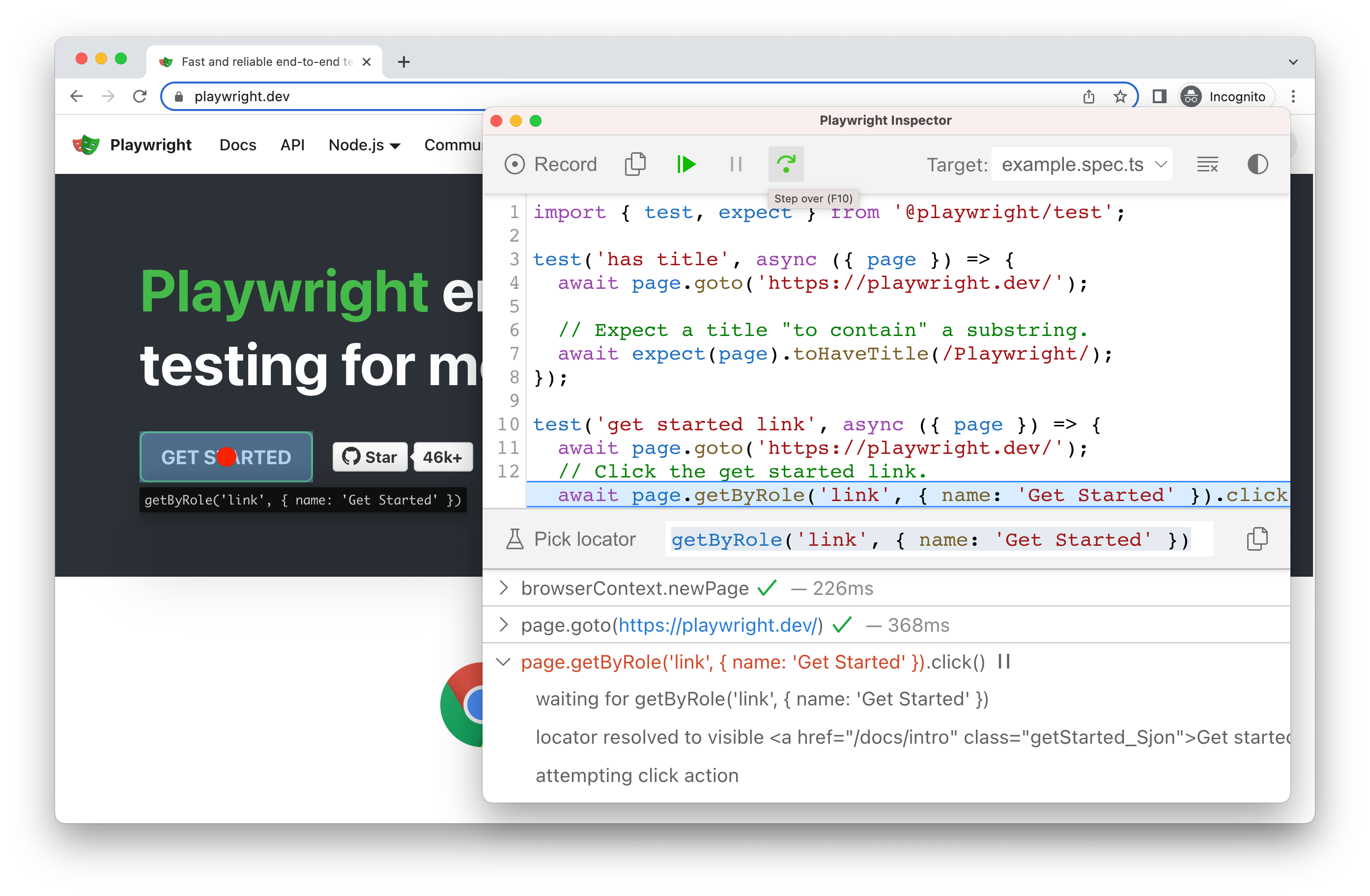This screenshot has height=896, width=1370.
Task: Clear the Inspector log with the list-clear icon
Action: 1207,165
